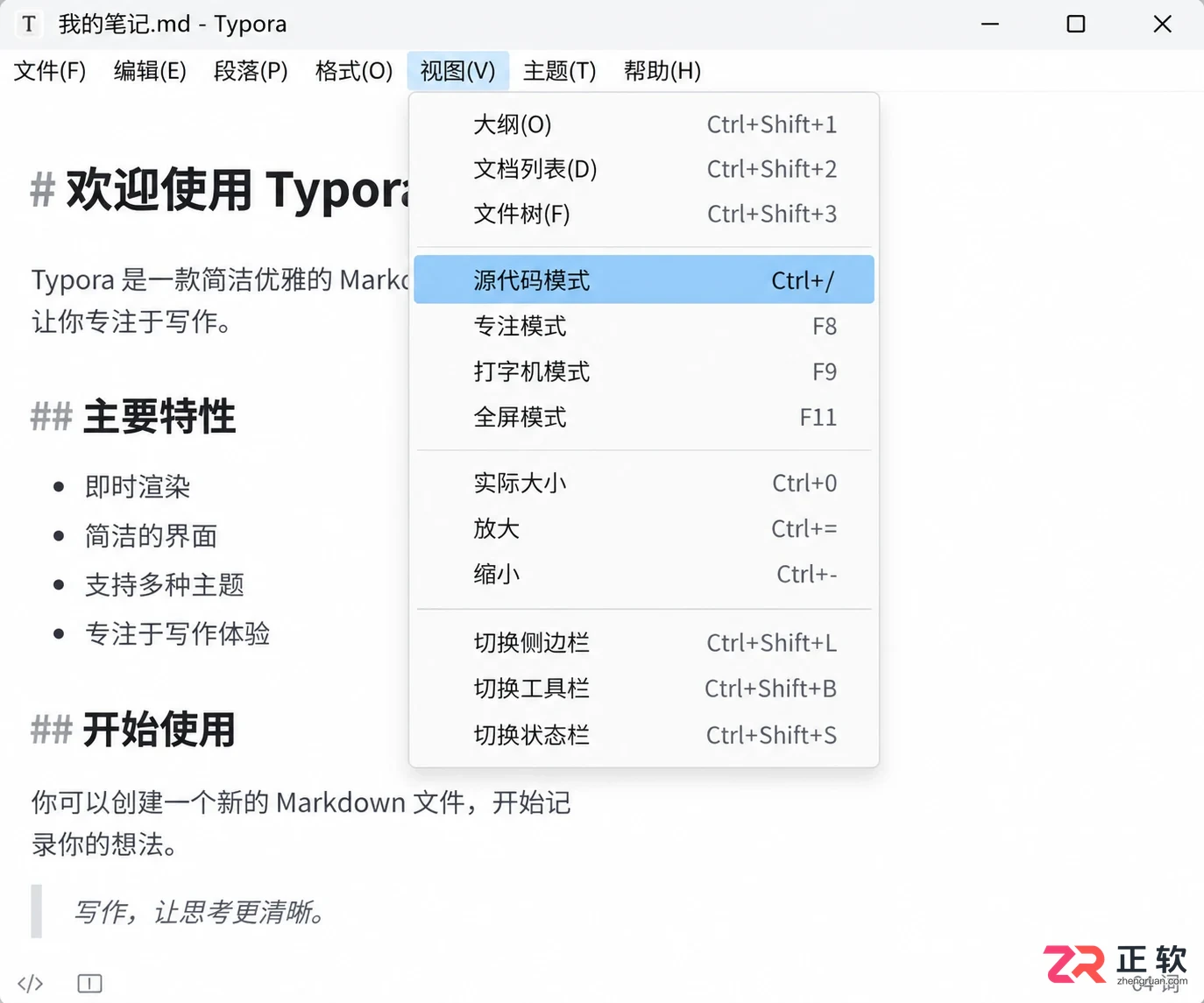Reset zoom with 实际大小
1204x1003 pixels.
pyautogui.click(x=644, y=483)
